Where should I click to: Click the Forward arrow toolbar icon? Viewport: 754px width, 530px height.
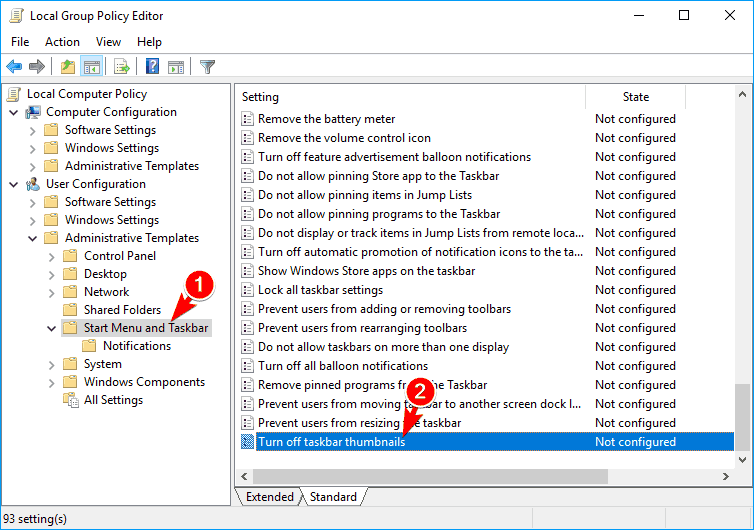coord(37,67)
